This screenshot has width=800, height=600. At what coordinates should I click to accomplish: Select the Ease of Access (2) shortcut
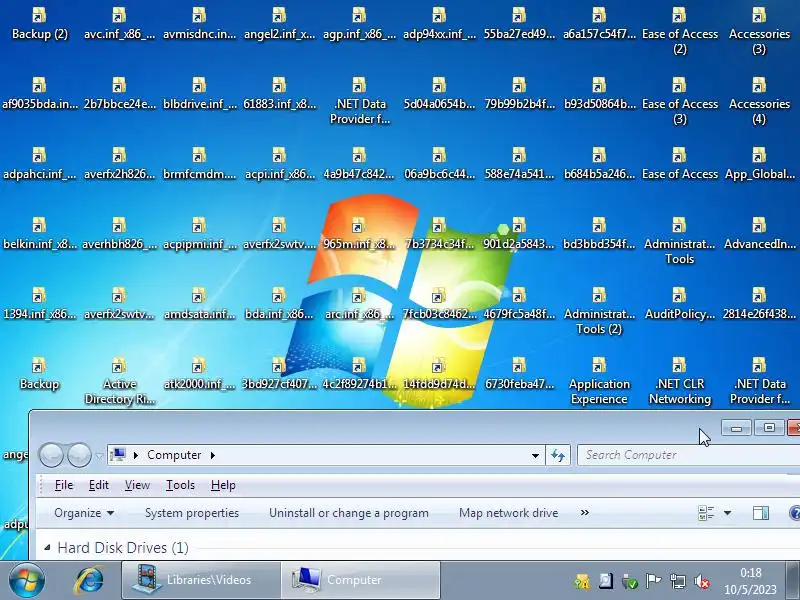point(680,31)
